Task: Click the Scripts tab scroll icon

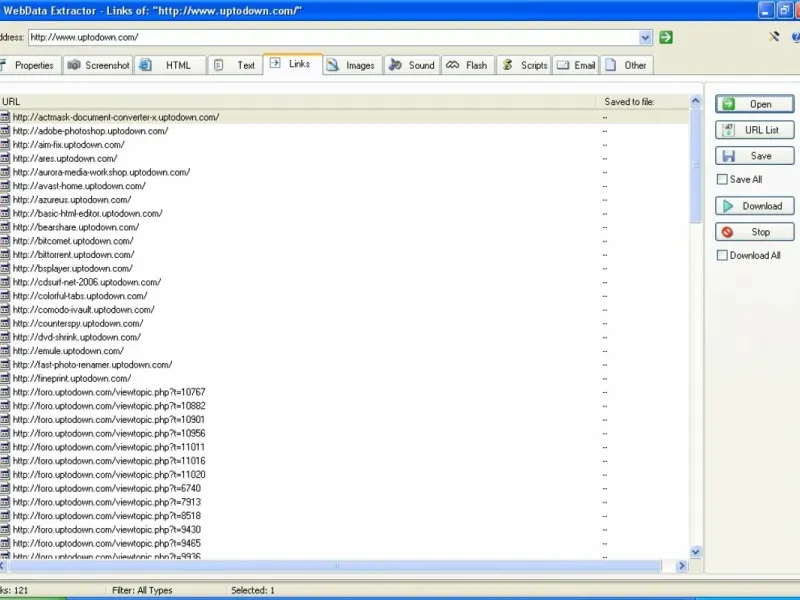Action: pyautogui.click(x=508, y=65)
